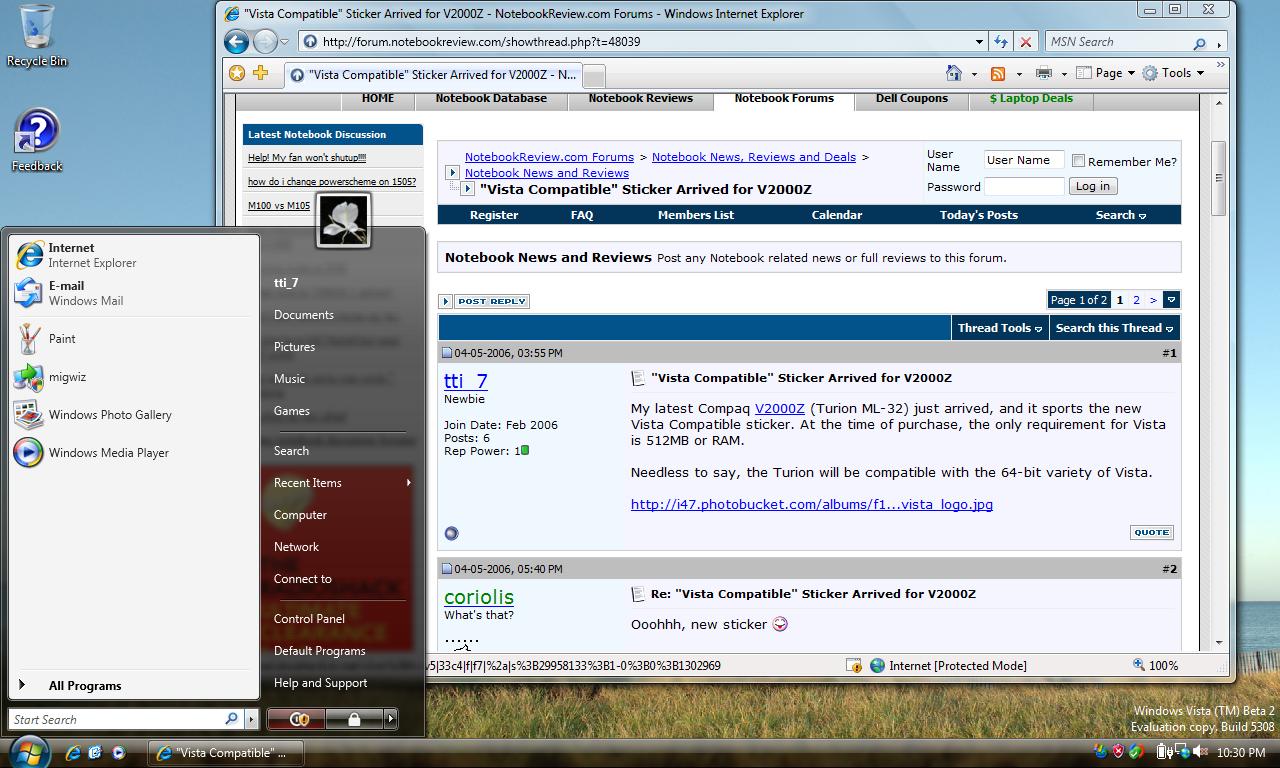Open Windows Media Player from Start menu
This screenshot has height=768, width=1280.
[x=132, y=453]
